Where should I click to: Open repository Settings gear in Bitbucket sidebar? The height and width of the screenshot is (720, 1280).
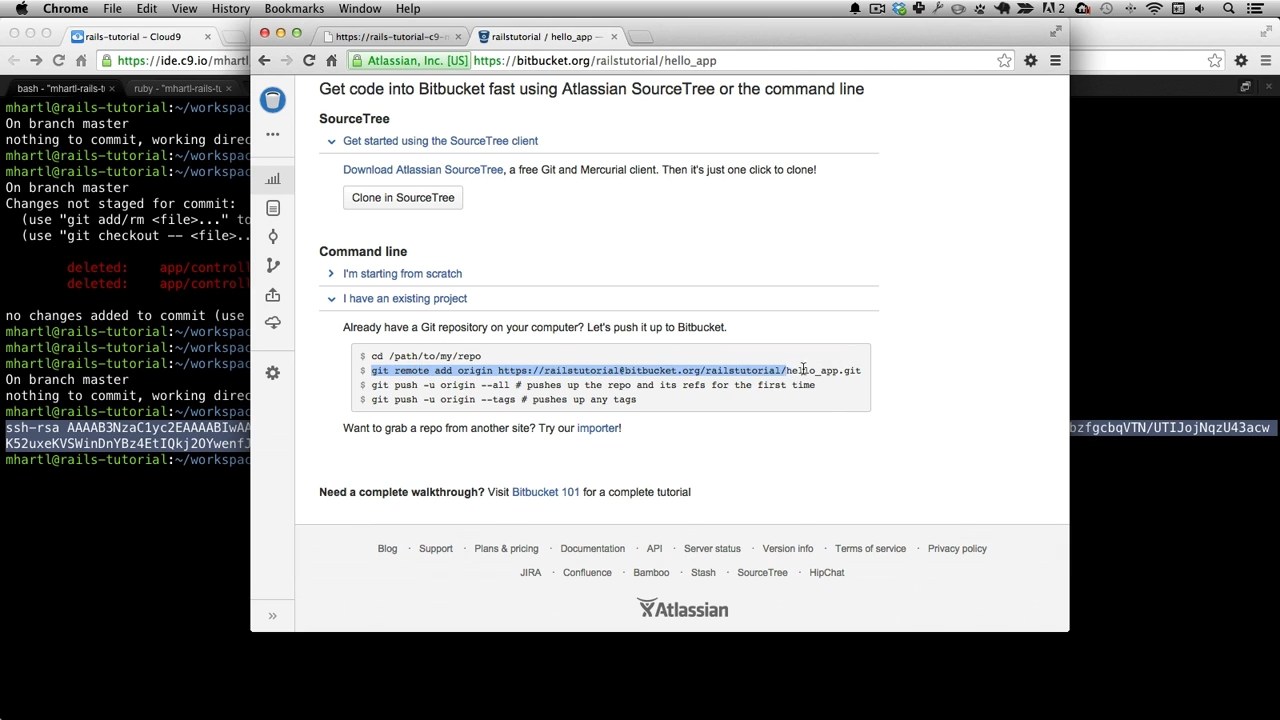(273, 373)
